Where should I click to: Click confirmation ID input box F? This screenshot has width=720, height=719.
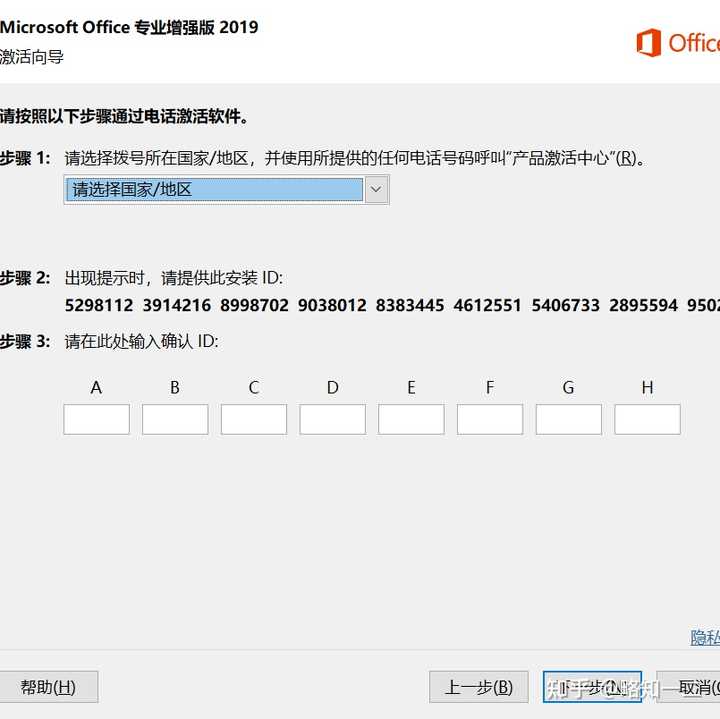[490, 419]
